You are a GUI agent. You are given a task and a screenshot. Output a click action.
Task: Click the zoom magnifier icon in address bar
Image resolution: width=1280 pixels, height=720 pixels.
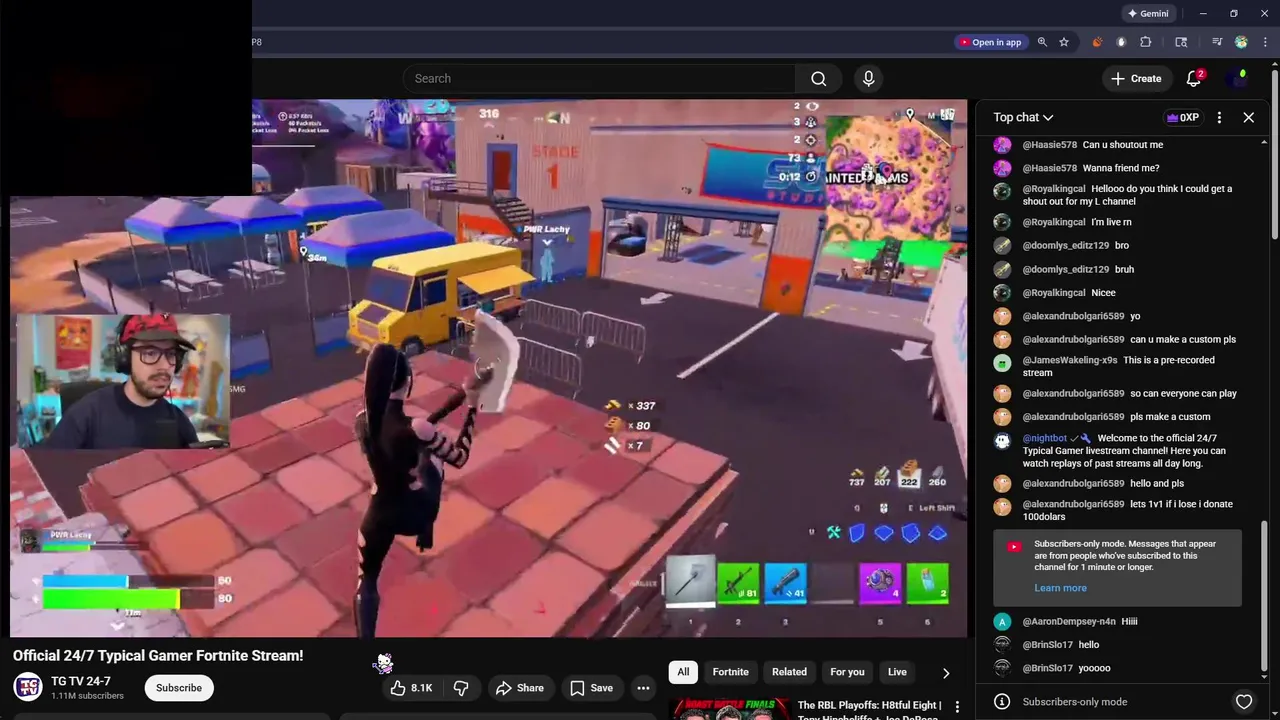pos(1042,42)
